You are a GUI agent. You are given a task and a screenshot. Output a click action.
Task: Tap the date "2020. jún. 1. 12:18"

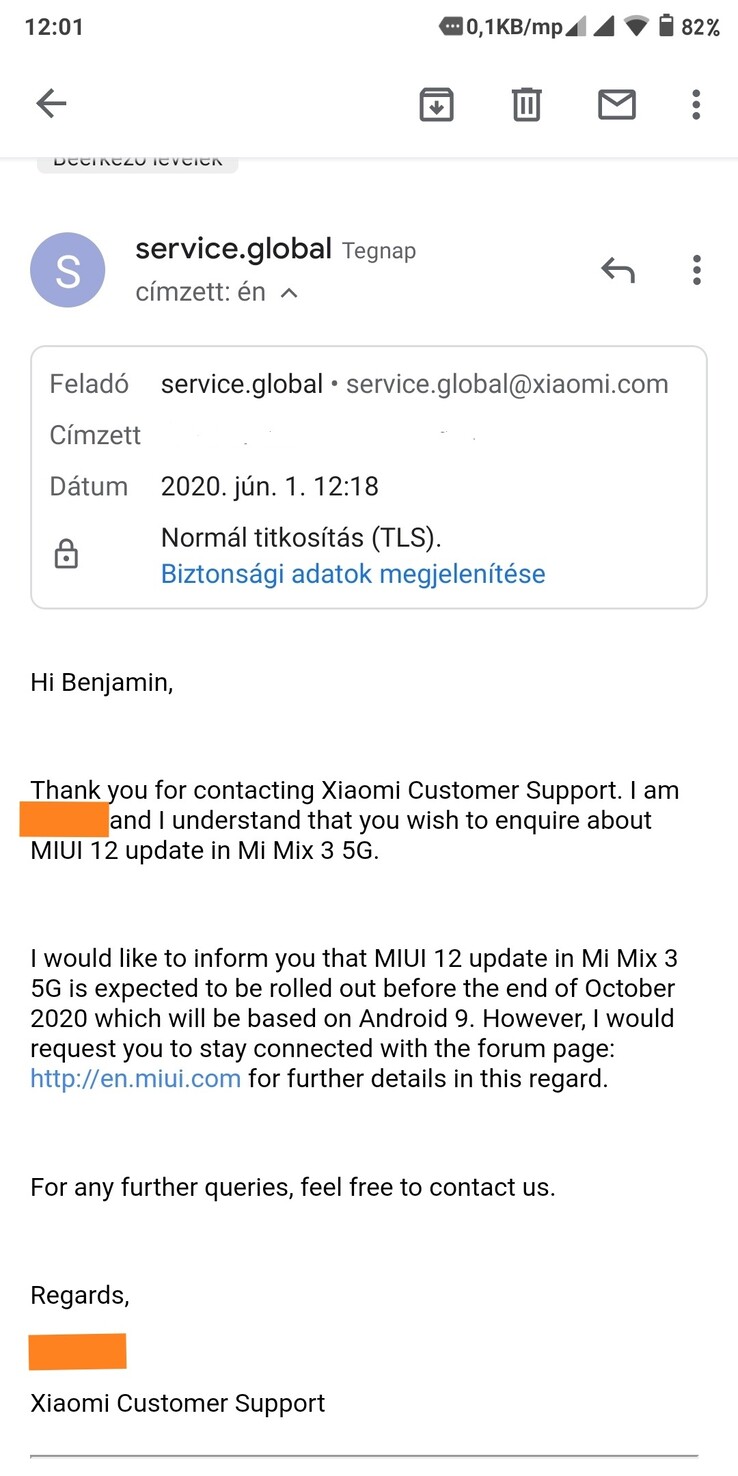[270, 487]
